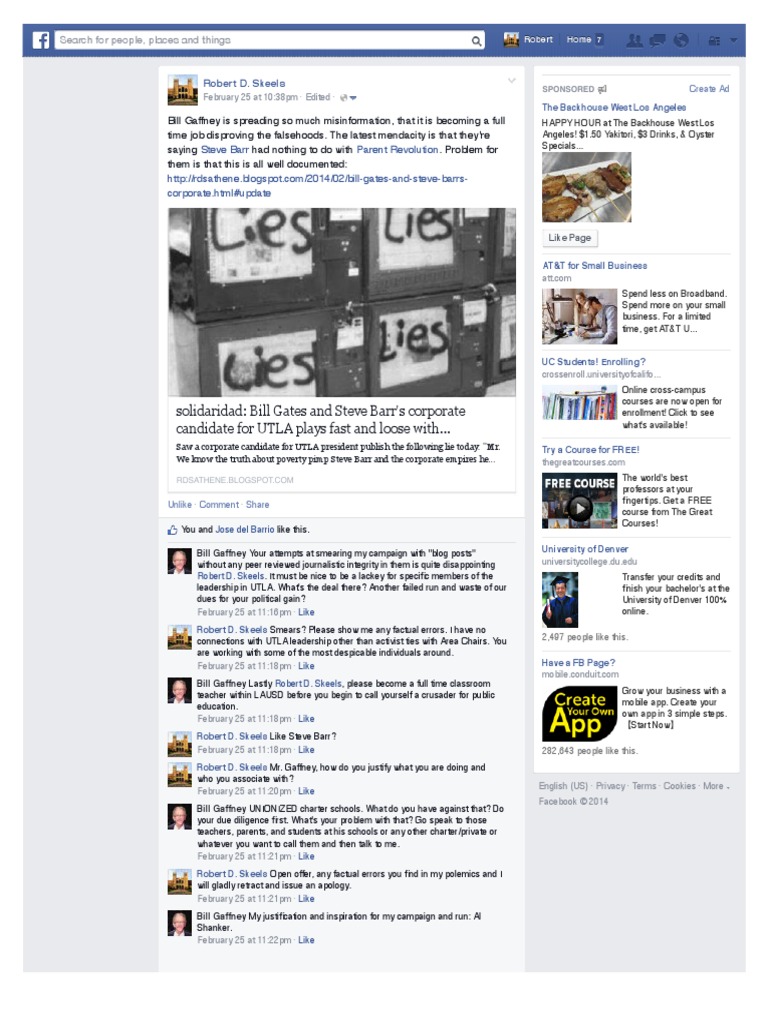Open the Privacy footer link
The image size is (768, 1024).
click(611, 786)
